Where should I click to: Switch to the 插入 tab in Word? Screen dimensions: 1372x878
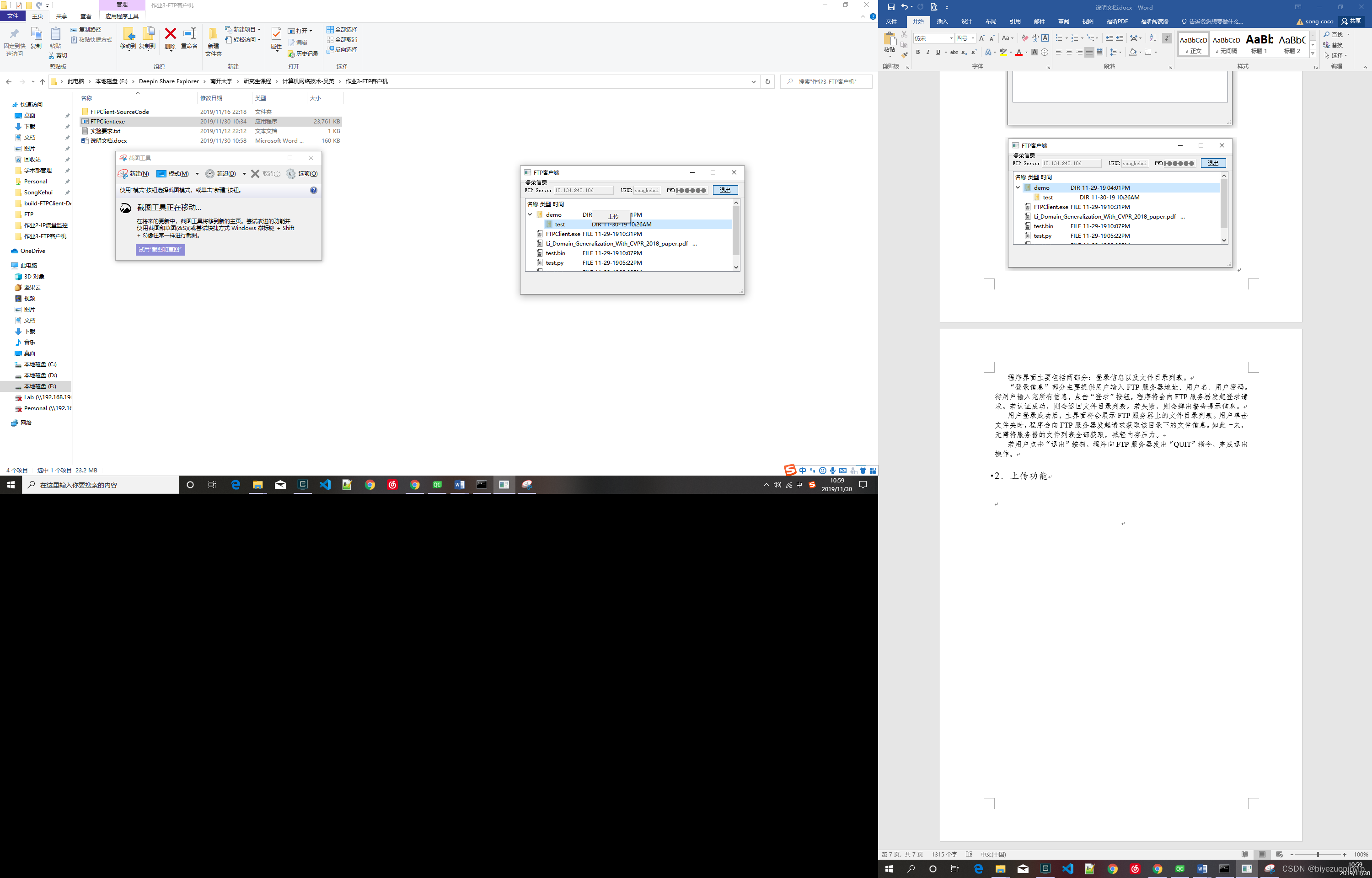pos(942,21)
